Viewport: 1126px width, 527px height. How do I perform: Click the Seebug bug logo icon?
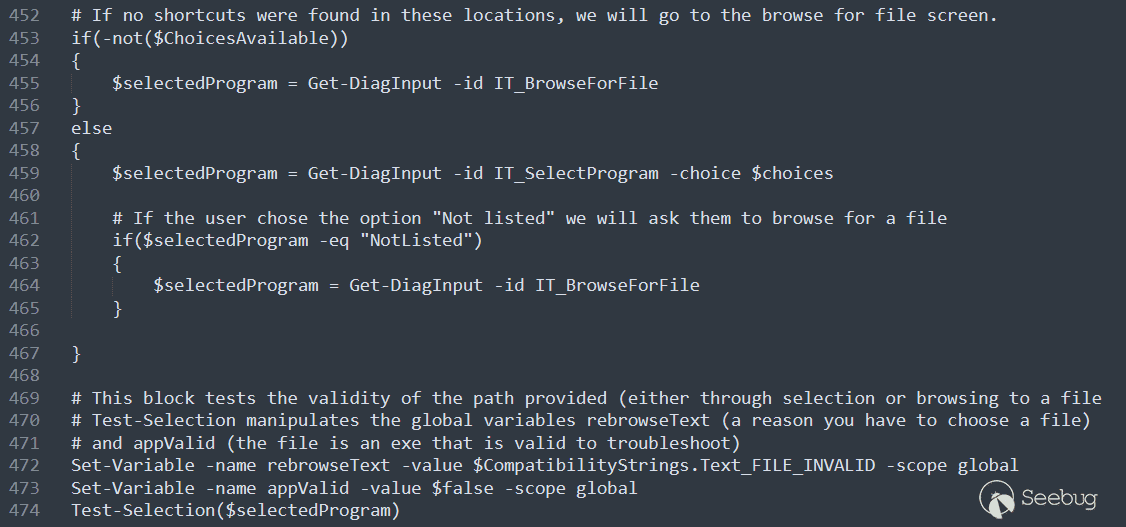point(995,497)
